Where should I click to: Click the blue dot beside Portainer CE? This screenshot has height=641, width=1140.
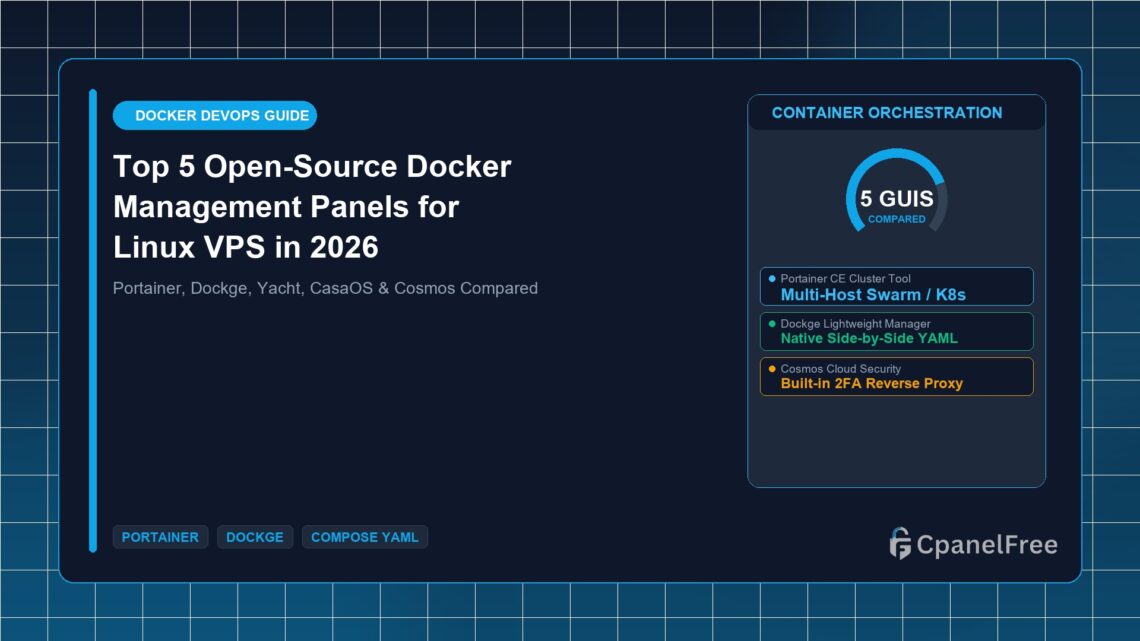coord(772,278)
